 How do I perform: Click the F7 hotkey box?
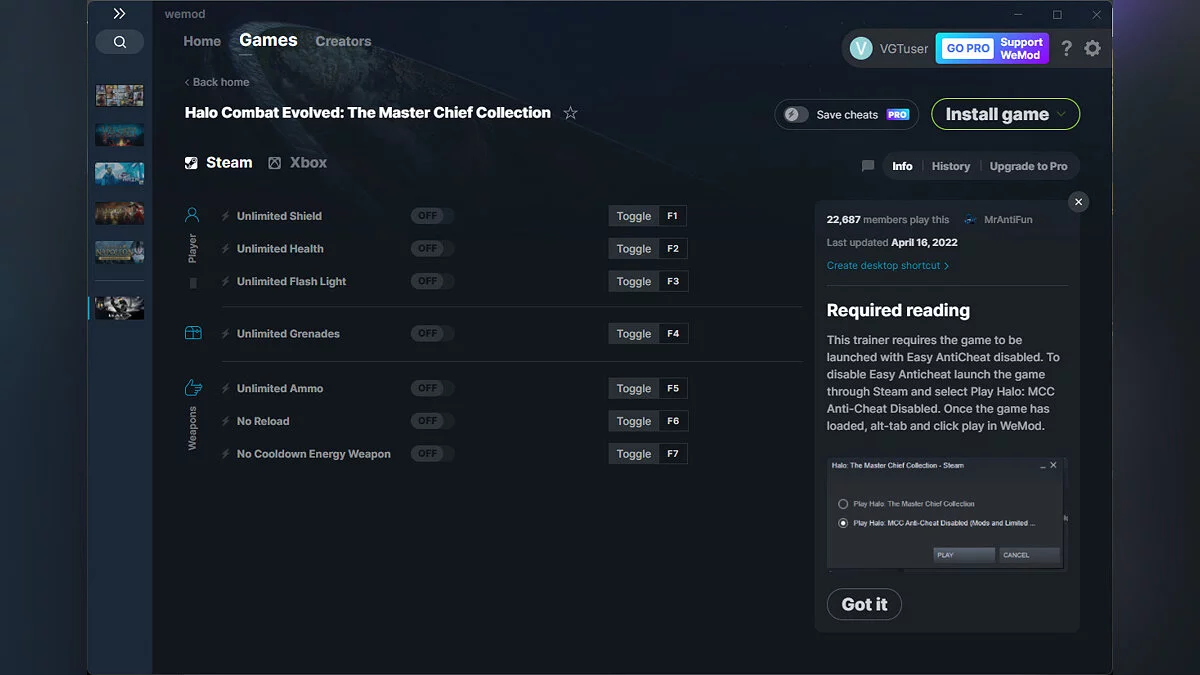coord(673,454)
